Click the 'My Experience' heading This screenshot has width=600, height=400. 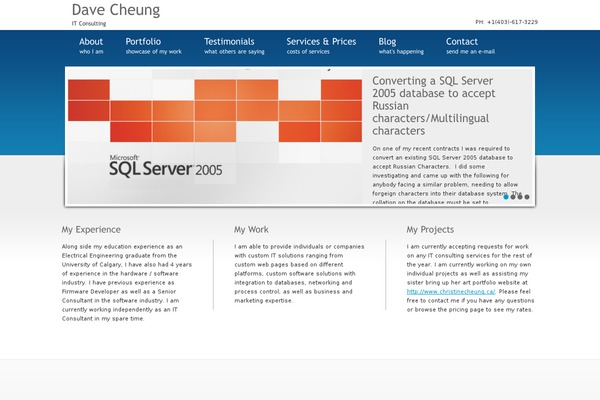tap(91, 230)
